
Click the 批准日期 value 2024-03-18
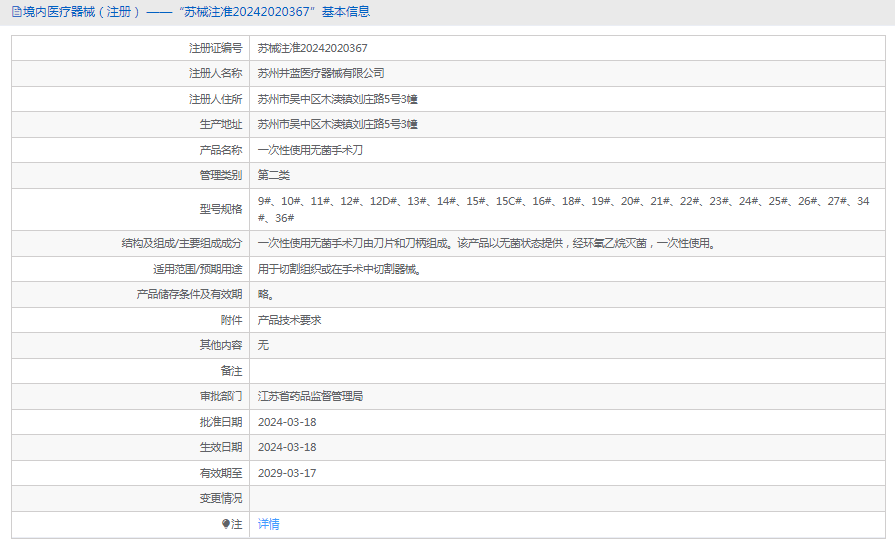click(287, 422)
